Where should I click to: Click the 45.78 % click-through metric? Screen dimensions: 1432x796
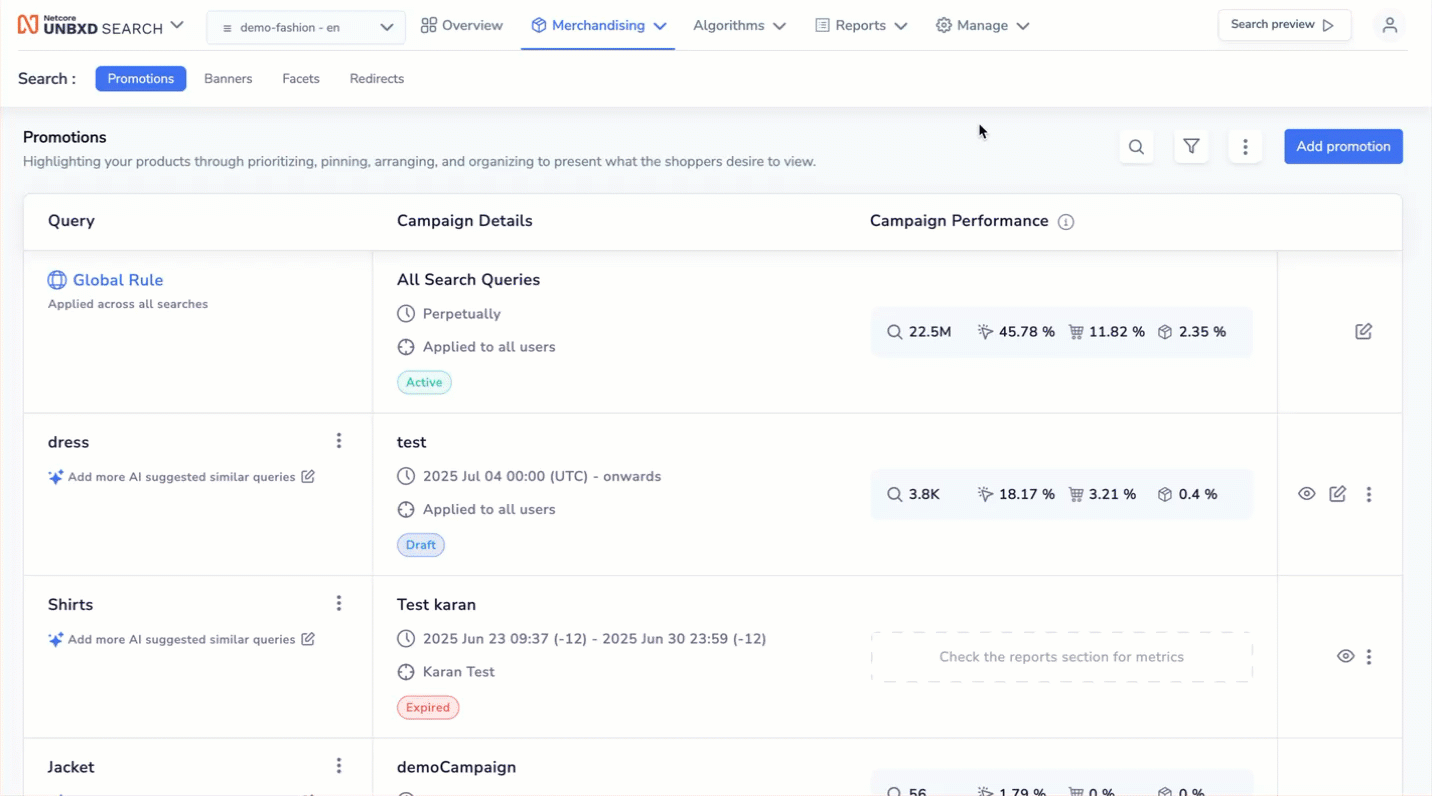coord(1016,332)
